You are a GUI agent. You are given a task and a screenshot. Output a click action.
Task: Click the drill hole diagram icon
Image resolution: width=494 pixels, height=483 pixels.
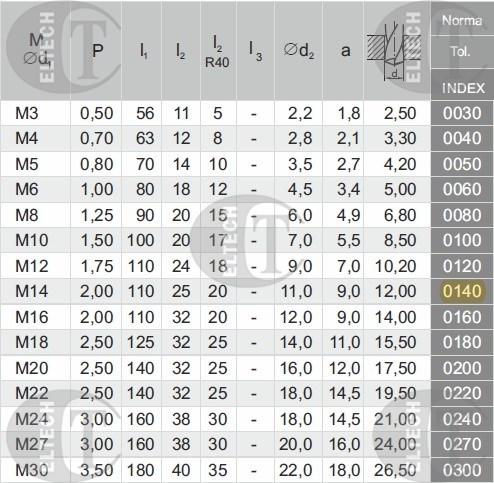click(x=394, y=51)
